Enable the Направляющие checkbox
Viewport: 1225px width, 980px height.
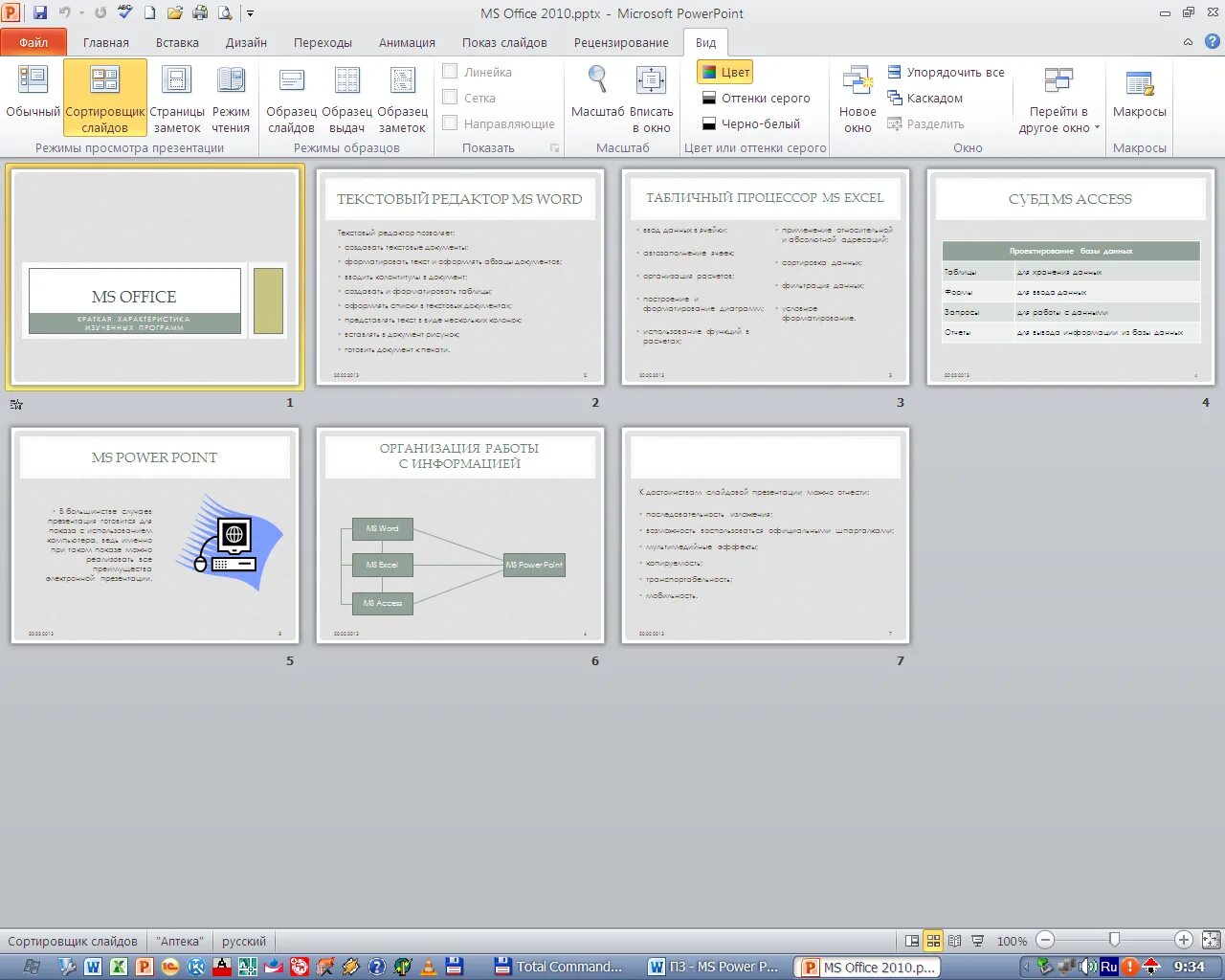[x=450, y=123]
